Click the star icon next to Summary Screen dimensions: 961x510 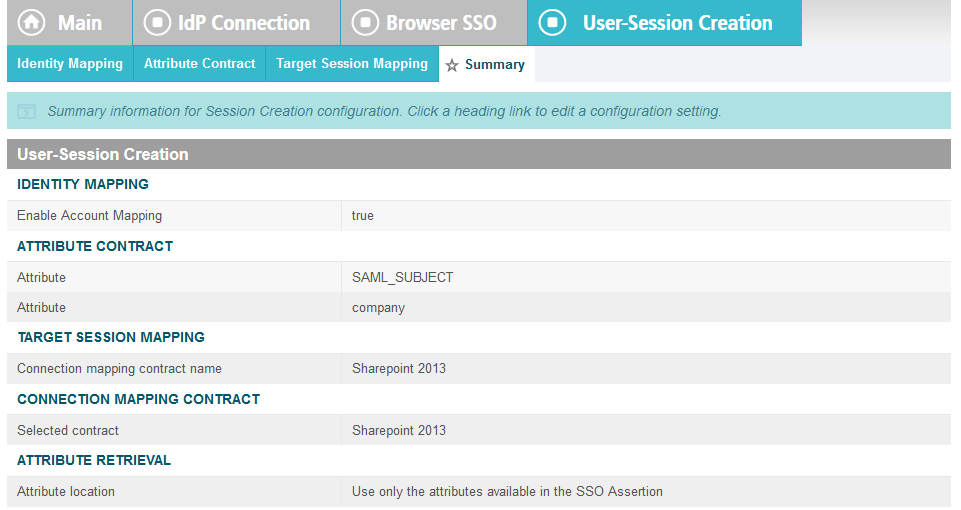pos(452,65)
